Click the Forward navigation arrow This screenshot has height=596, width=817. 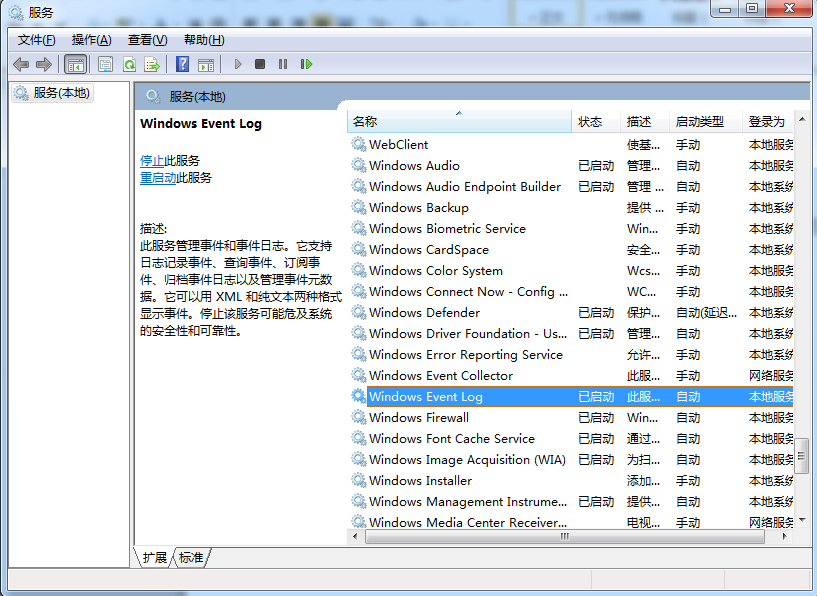pyautogui.click(x=44, y=64)
